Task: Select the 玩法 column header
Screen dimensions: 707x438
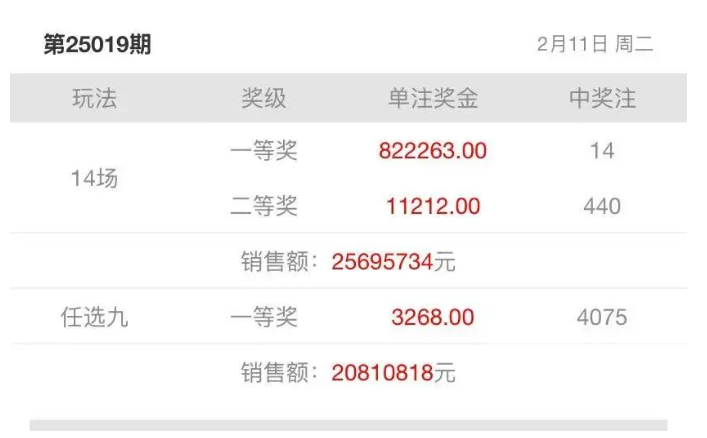Action: click(94, 98)
